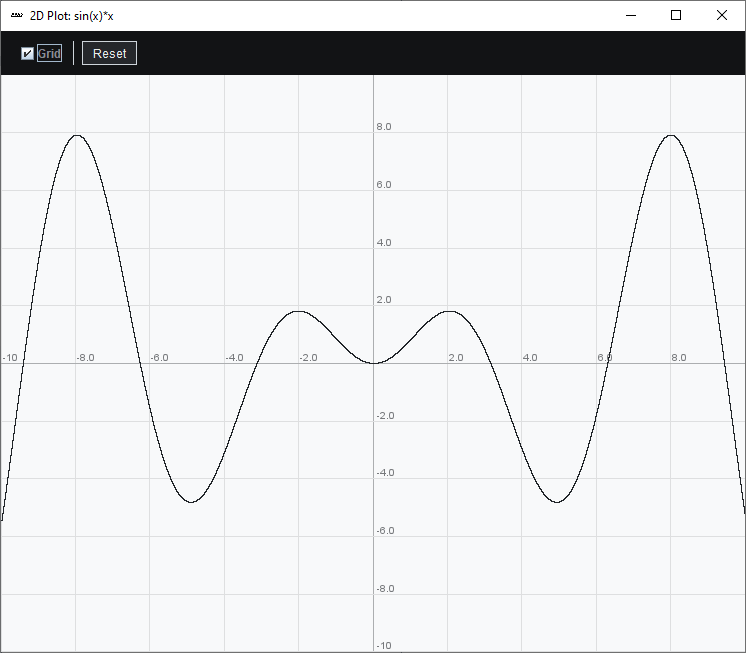746x653 pixels.
Task: Click the Reset button
Action: tap(109, 53)
